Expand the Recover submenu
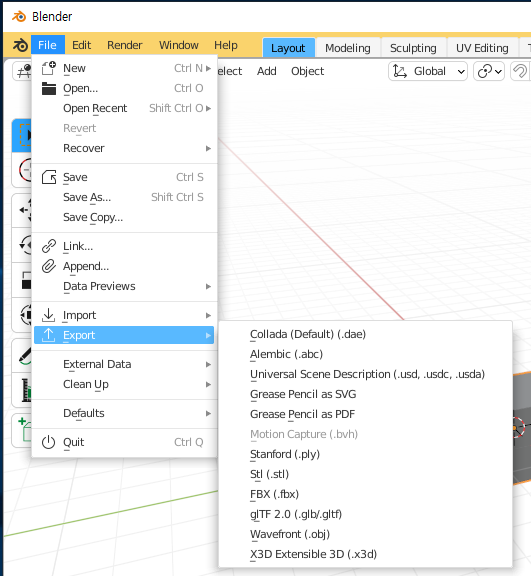 [x=208, y=148]
